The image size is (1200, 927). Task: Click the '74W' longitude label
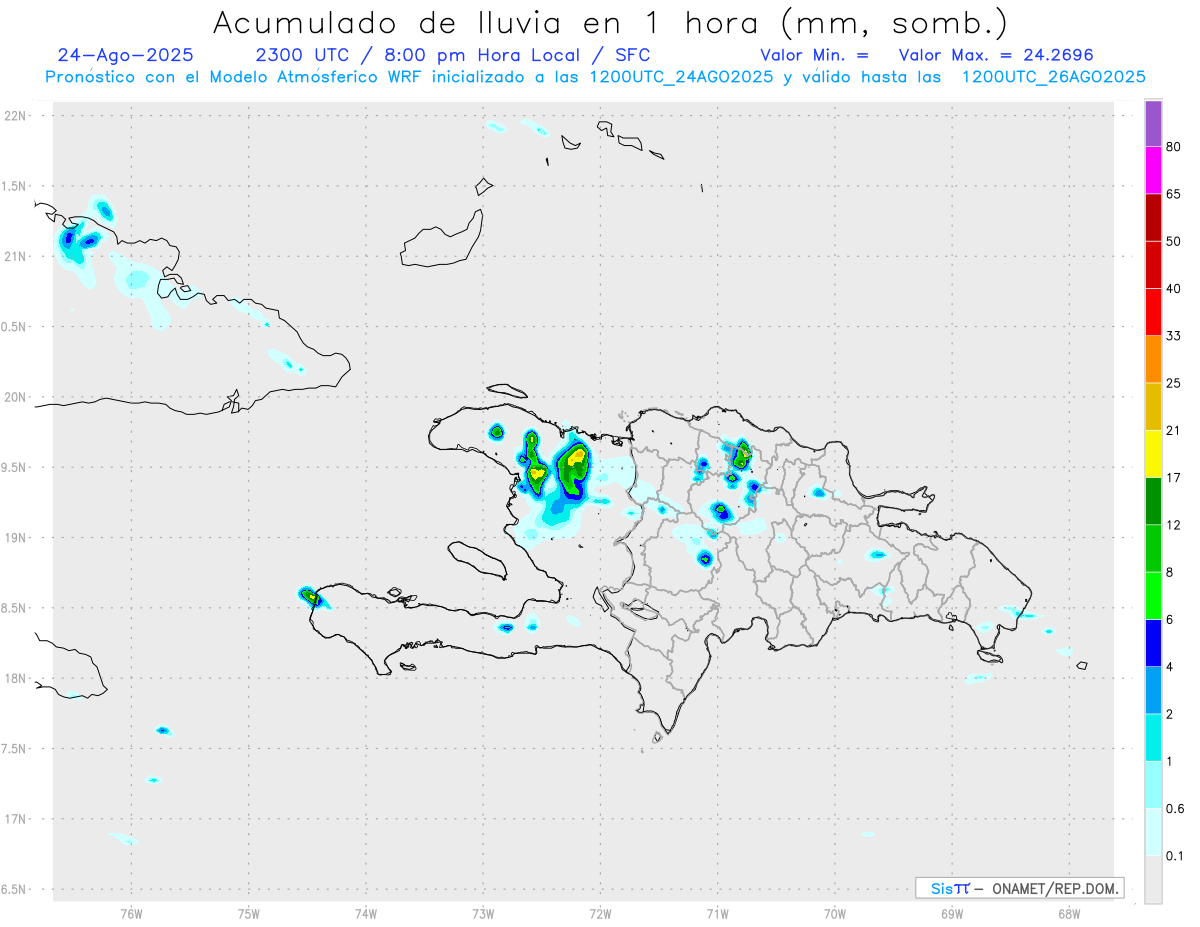pos(366,913)
